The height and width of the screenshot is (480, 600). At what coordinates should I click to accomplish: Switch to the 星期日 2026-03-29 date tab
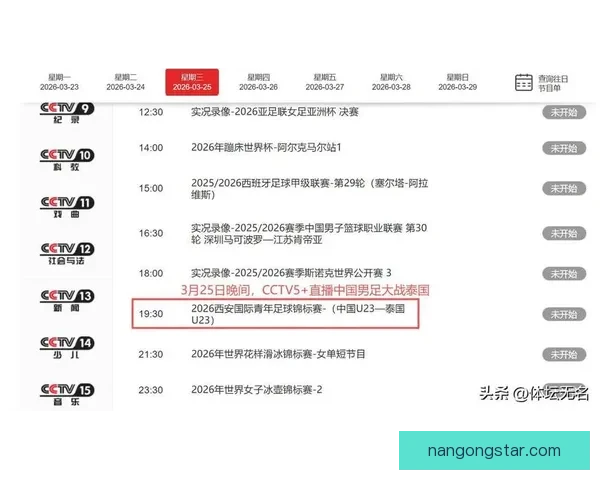click(x=458, y=82)
